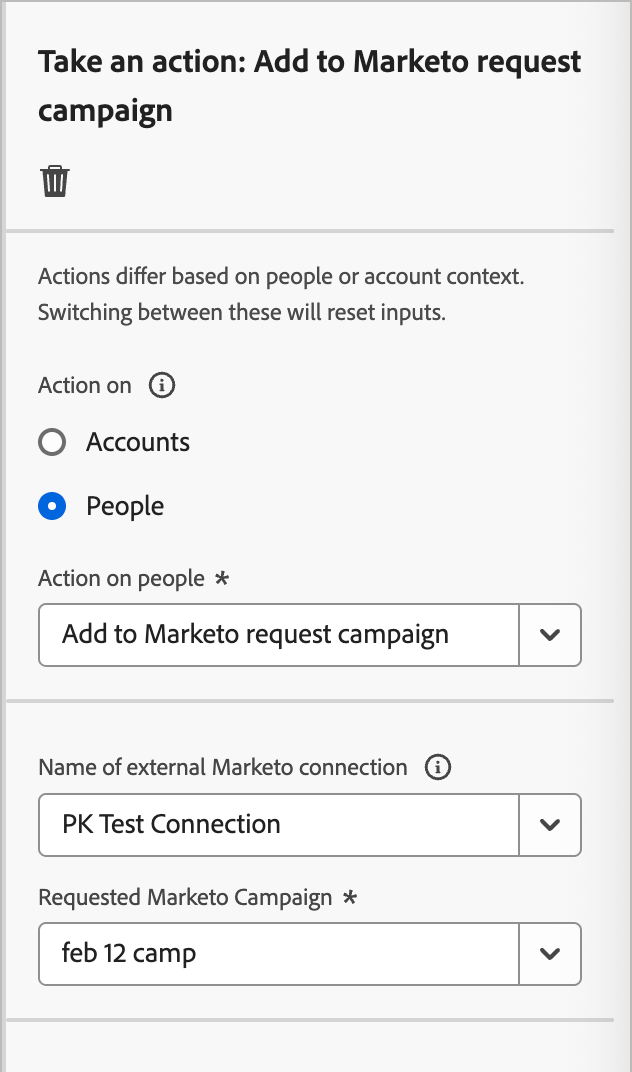Click the "Action on" section label
The width and height of the screenshot is (632, 1072).
(84, 385)
